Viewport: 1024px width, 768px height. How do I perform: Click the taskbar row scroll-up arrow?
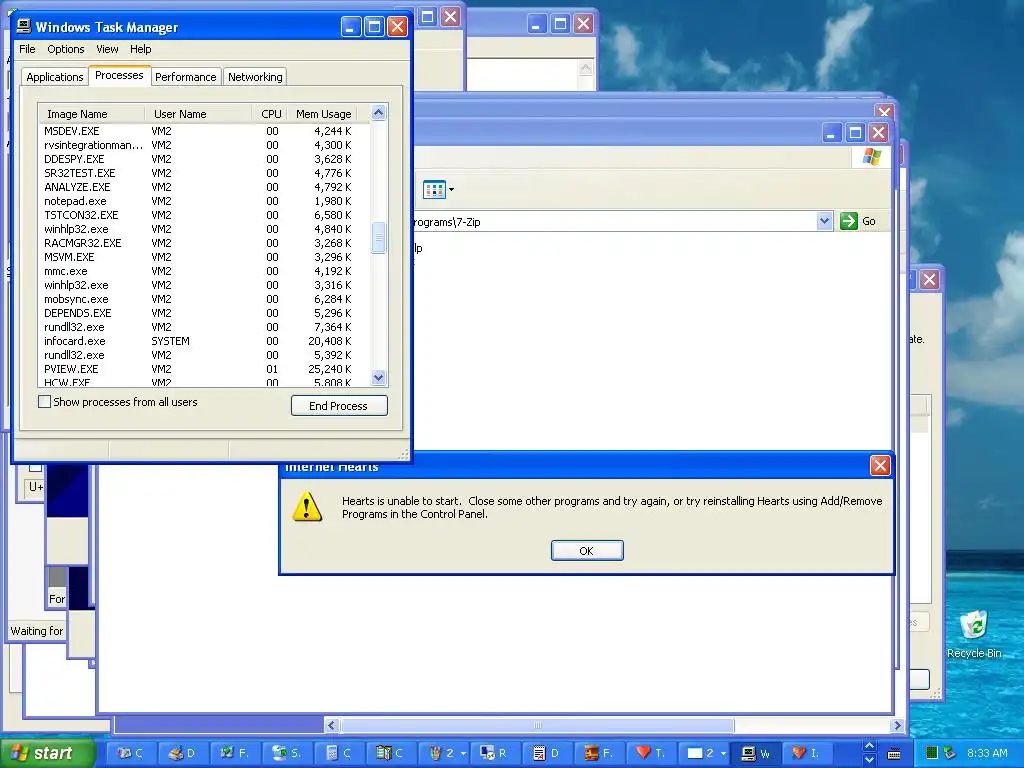click(869, 746)
